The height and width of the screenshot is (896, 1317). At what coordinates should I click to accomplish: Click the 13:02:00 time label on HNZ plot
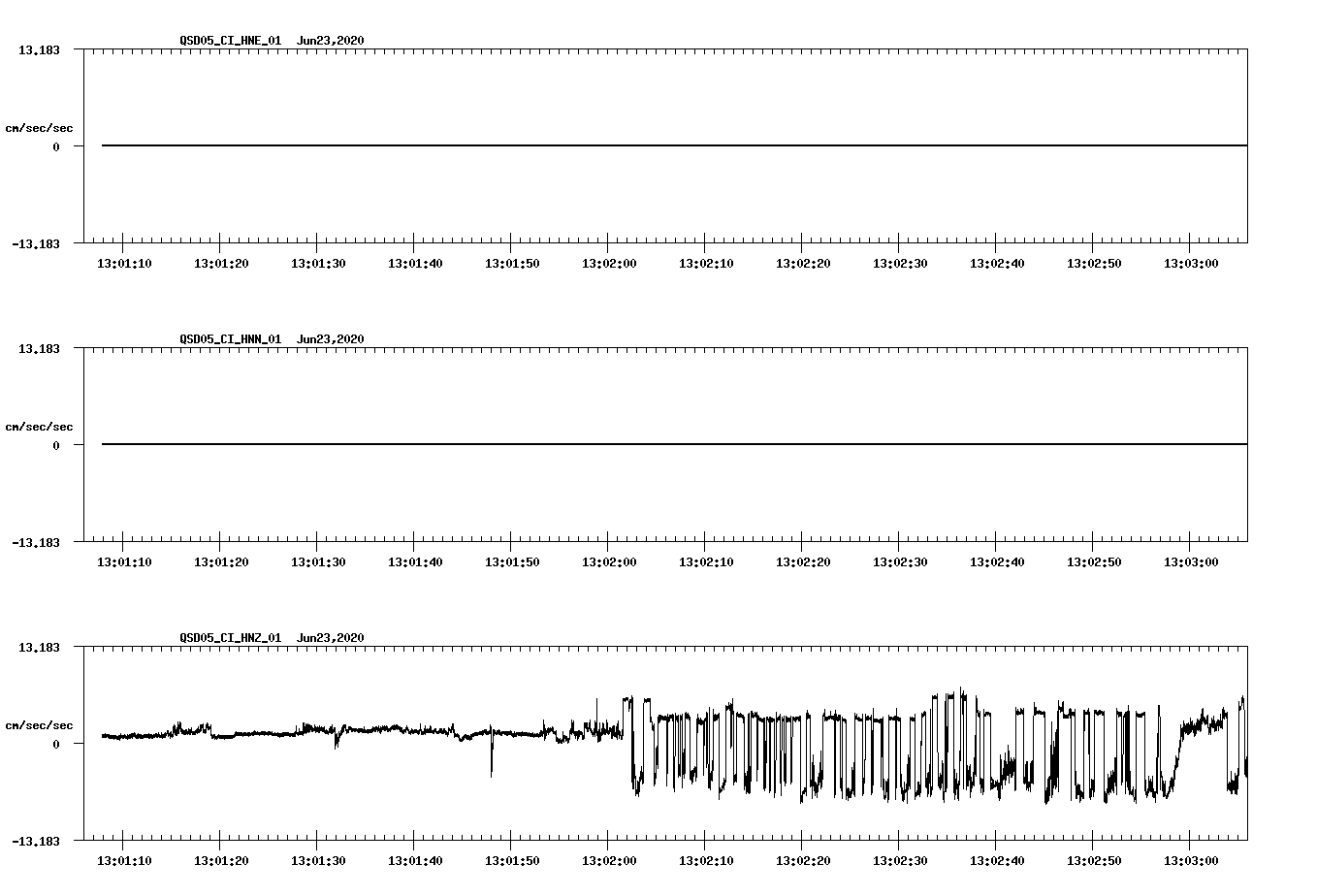click(609, 861)
